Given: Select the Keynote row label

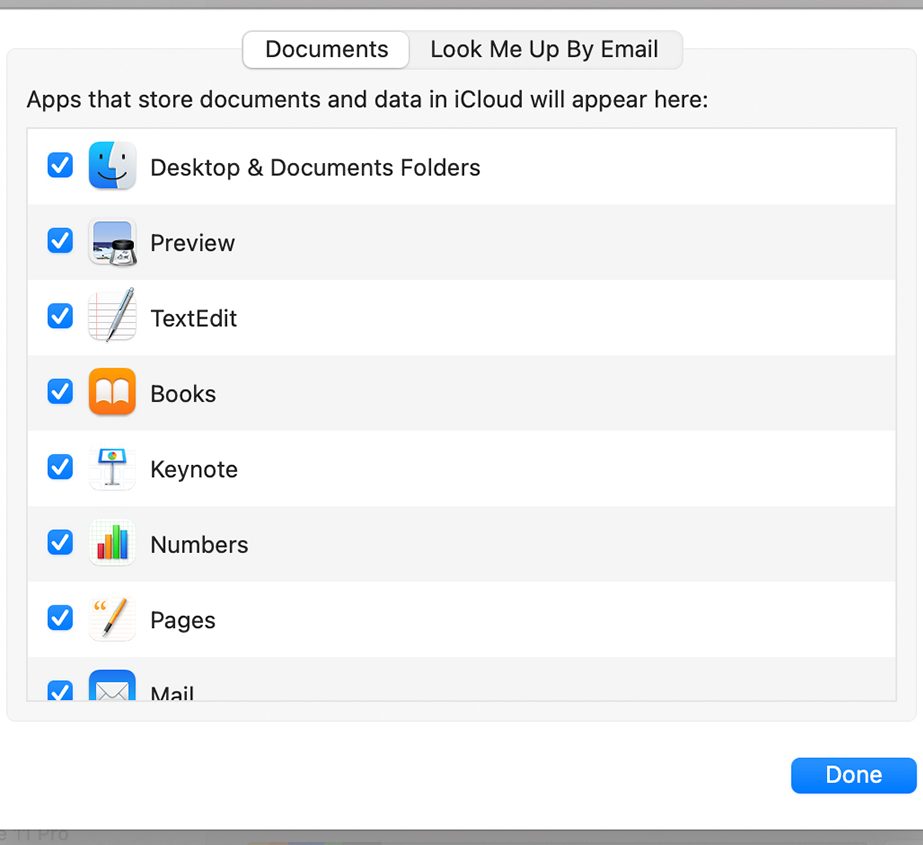Looking at the screenshot, I should pyautogui.click(x=194, y=469).
